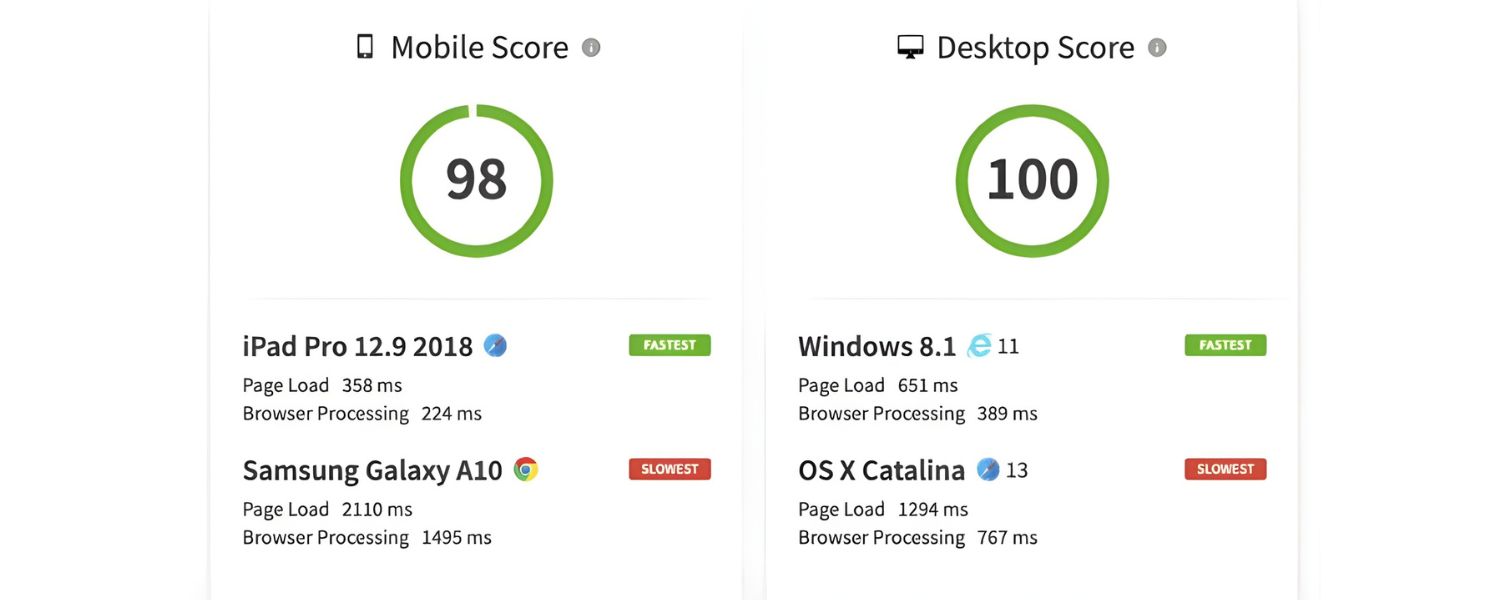Click the Mobile Score info icon
Image resolution: width=1500 pixels, height=600 pixels.
pyautogui.click(x=591, y=47)
